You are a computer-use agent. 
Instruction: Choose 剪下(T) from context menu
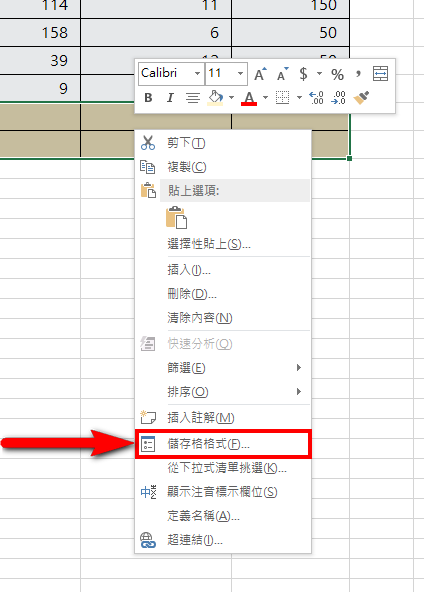click(223, 143)
